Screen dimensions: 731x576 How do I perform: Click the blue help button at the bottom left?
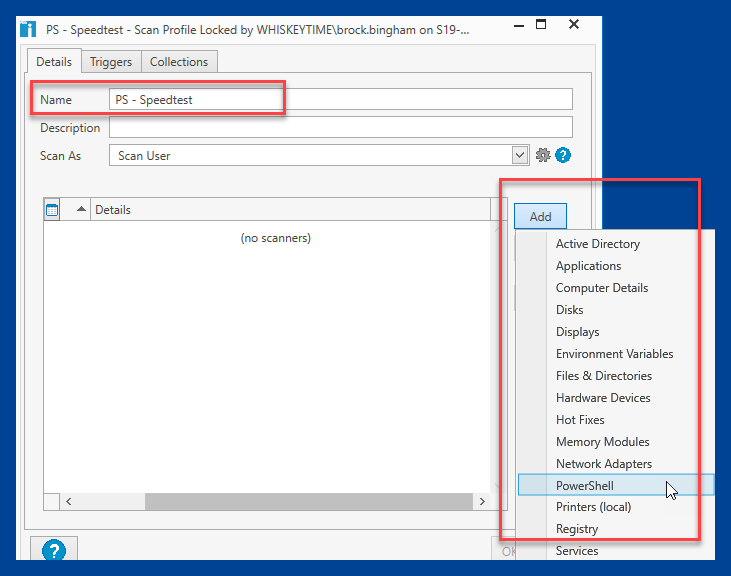pyautogui.click(x=54, y=550)
